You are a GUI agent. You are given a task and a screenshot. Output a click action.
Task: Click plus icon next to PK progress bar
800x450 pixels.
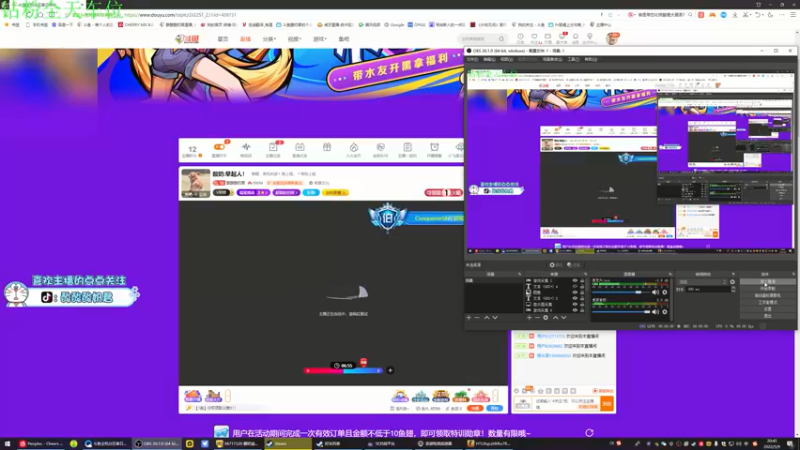coord(390,370)
